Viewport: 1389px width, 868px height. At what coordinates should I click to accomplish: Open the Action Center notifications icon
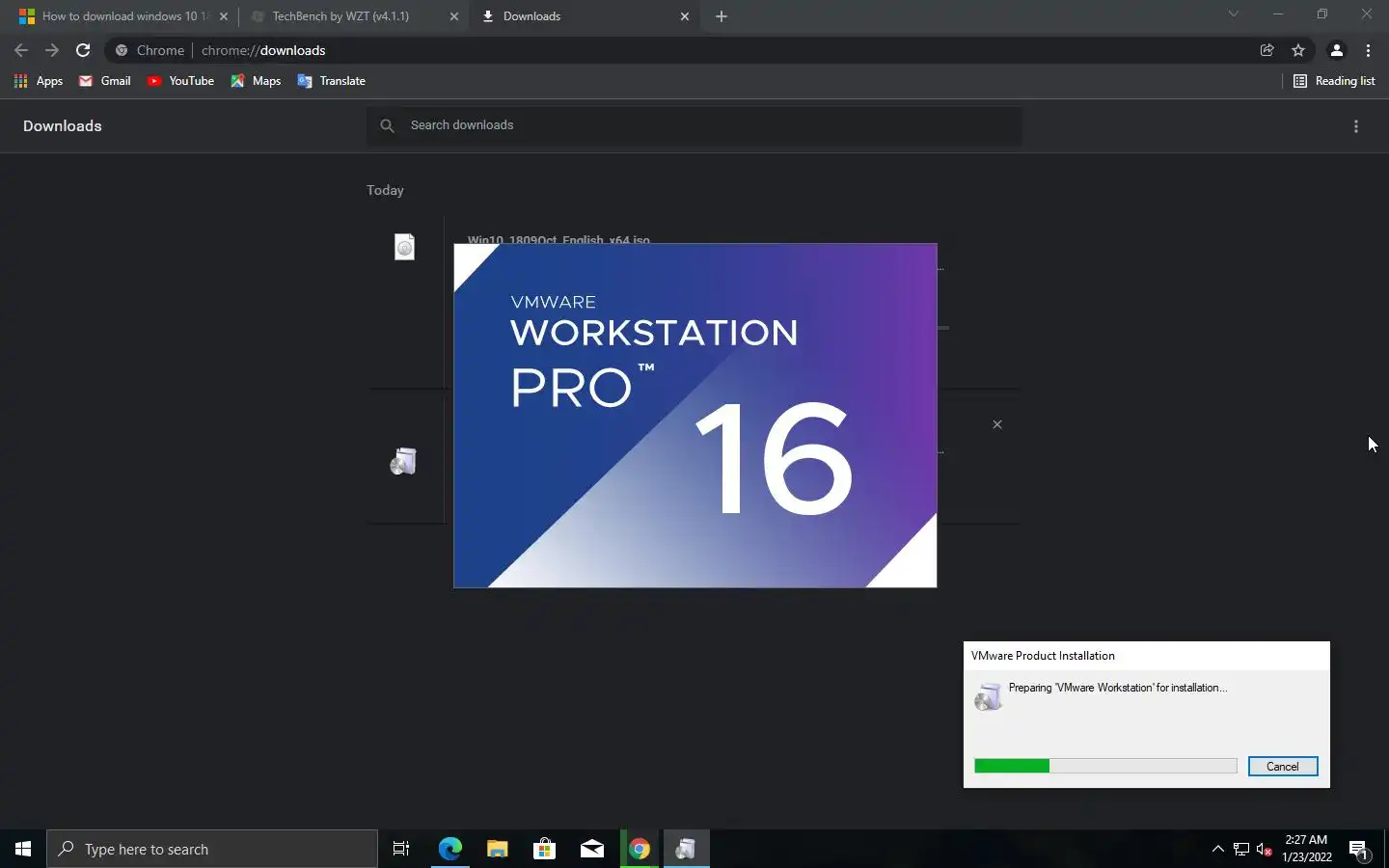coord(1359,849)
